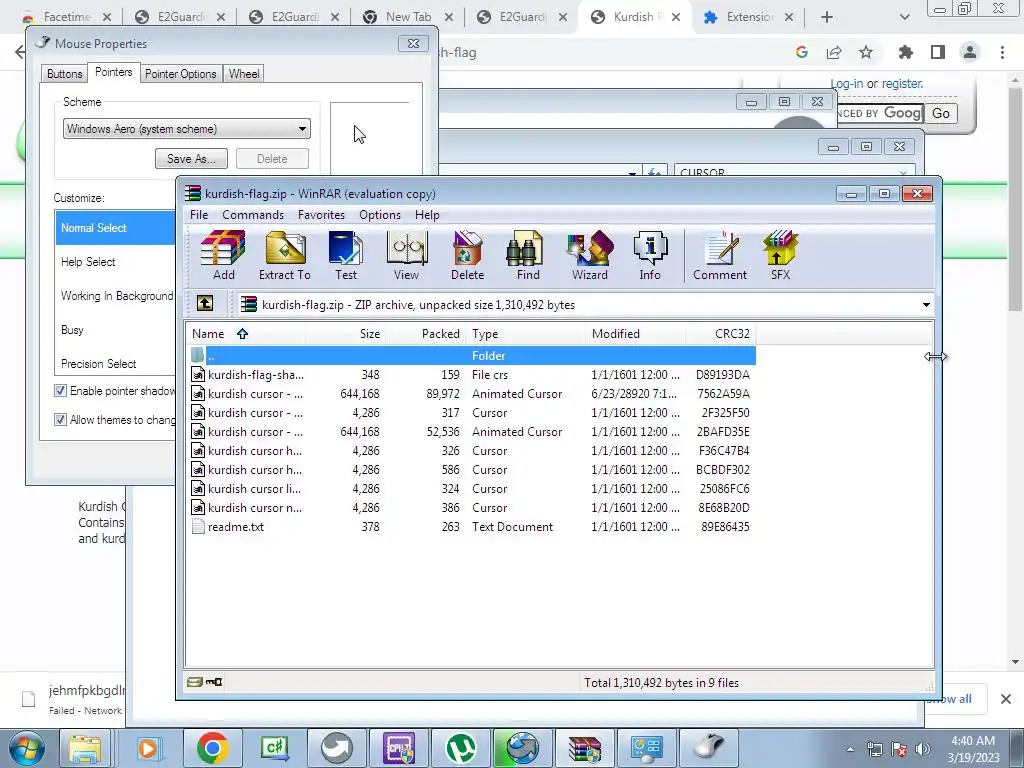Screen dimensions: 1024x768
Task: Bookmark page with star icon
Action: tap(866, 52)
